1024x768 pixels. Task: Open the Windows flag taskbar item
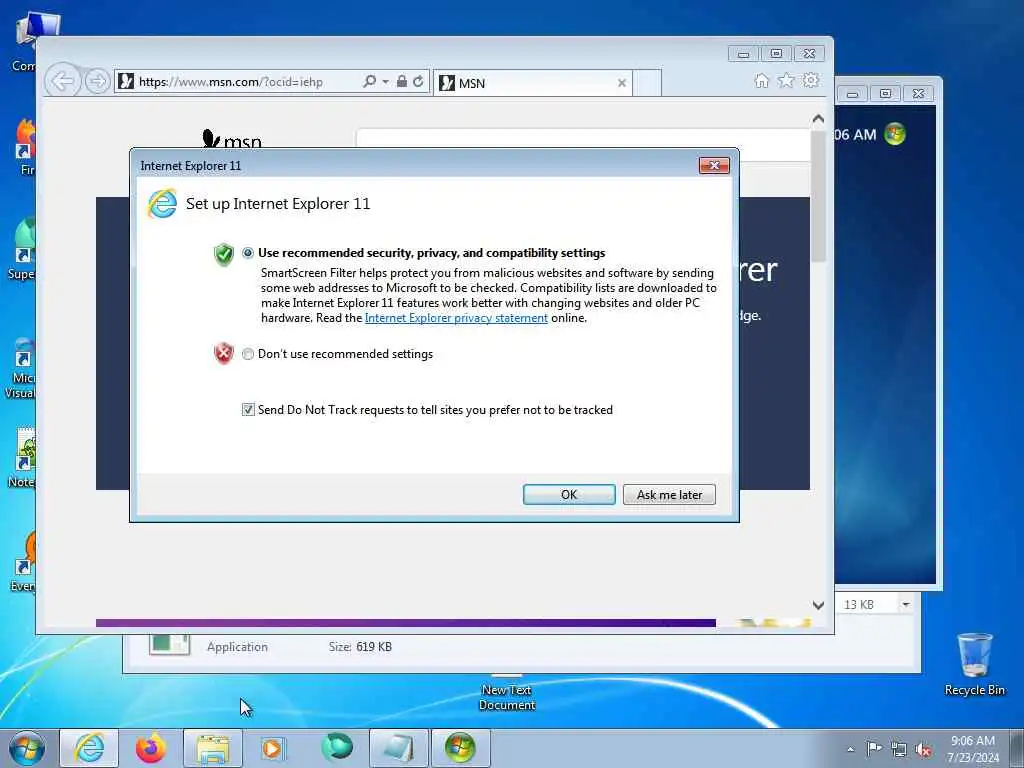(460, 748)
